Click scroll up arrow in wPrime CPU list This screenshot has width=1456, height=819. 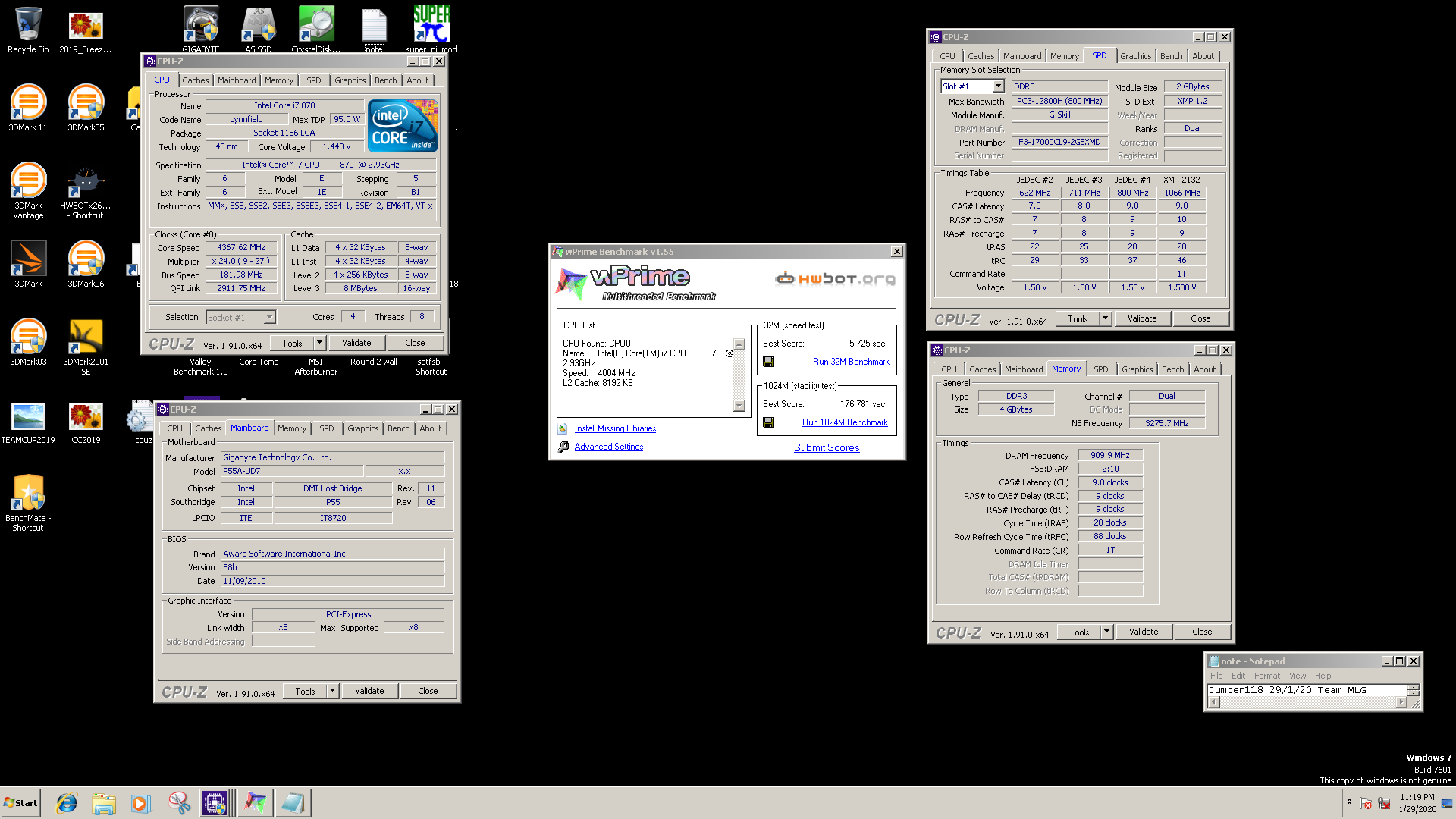(739, 344)
